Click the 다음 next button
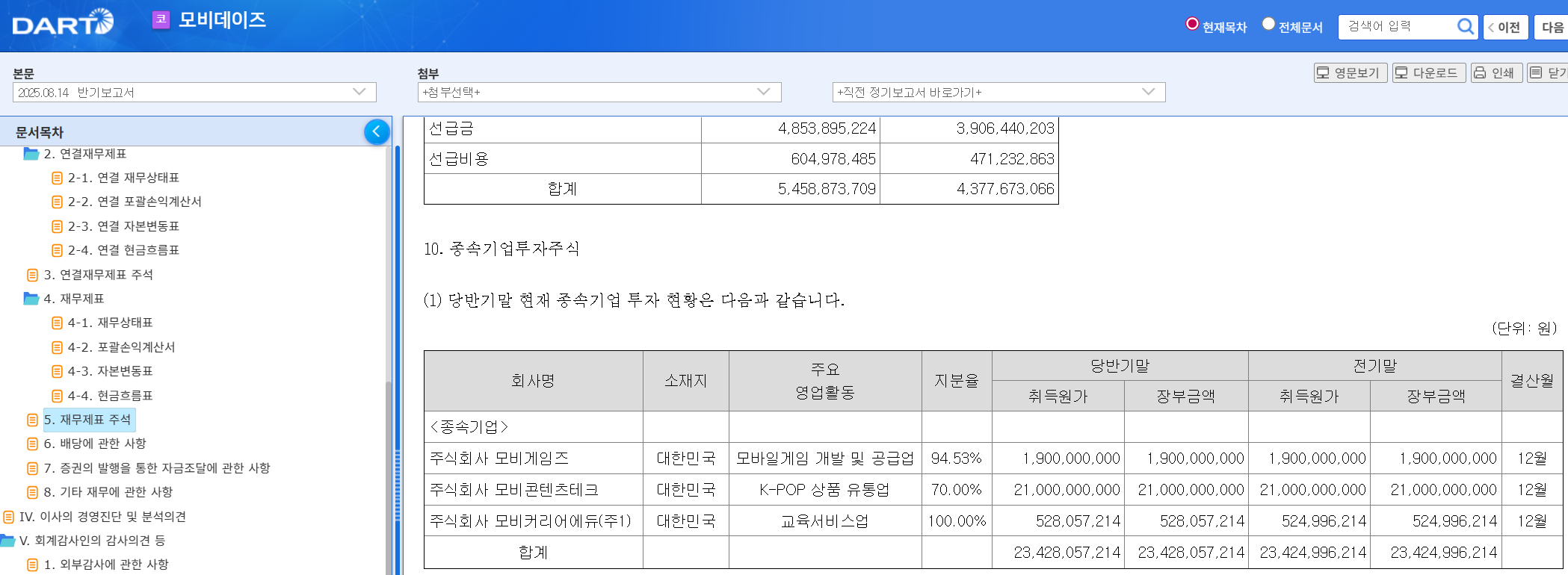This screenshot has height=575, width=1568. (x=1552, y=27)
